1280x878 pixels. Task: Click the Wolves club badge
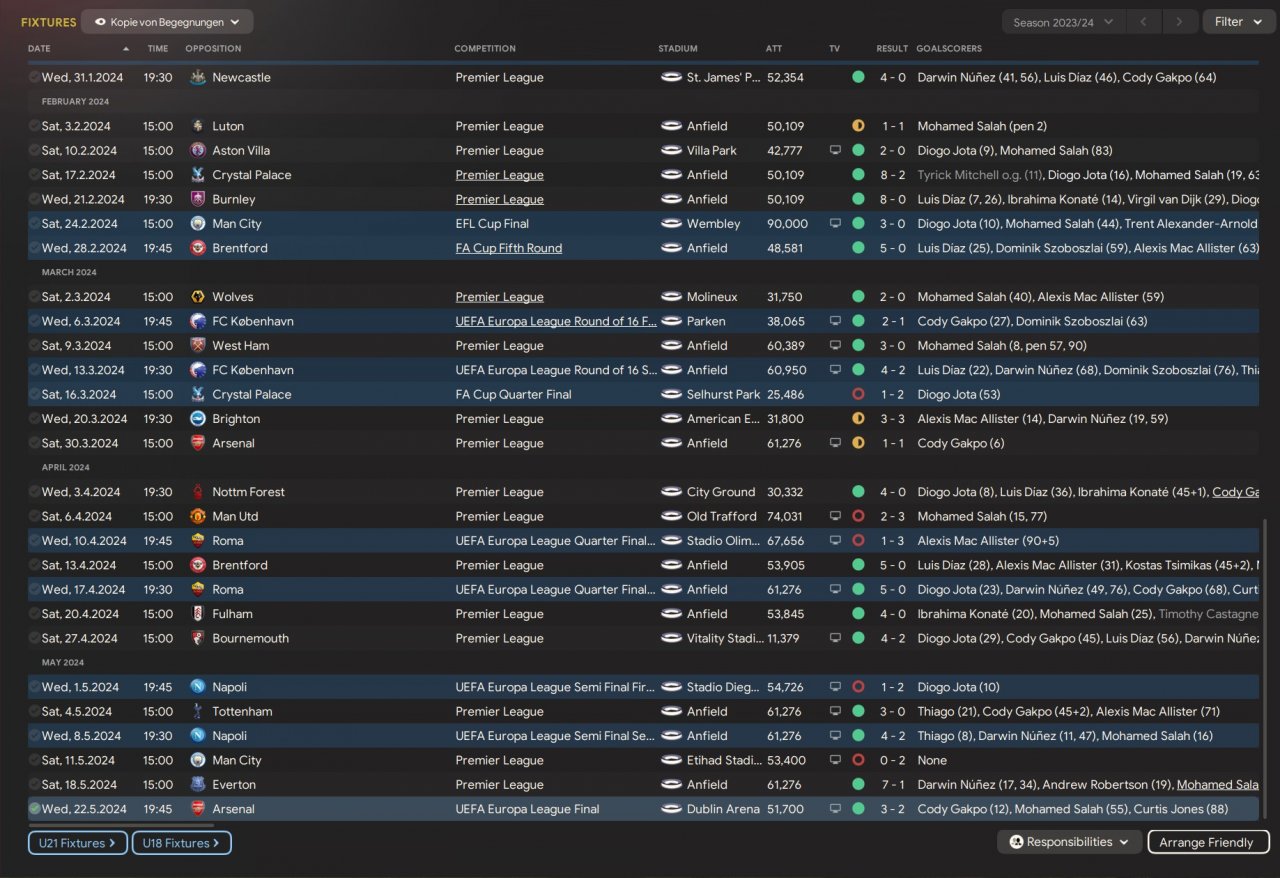coord(198,297)
